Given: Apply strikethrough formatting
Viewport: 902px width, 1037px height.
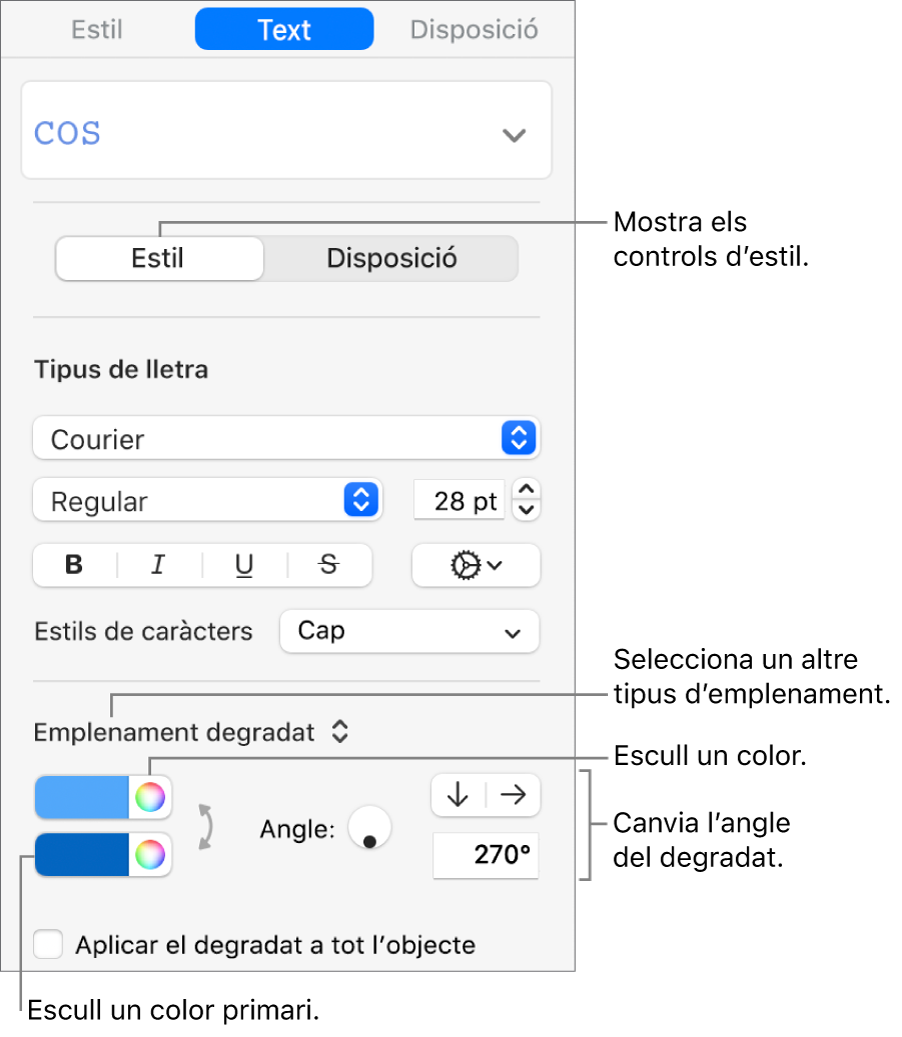Looking at the screenshot, I should pos(329,566).
